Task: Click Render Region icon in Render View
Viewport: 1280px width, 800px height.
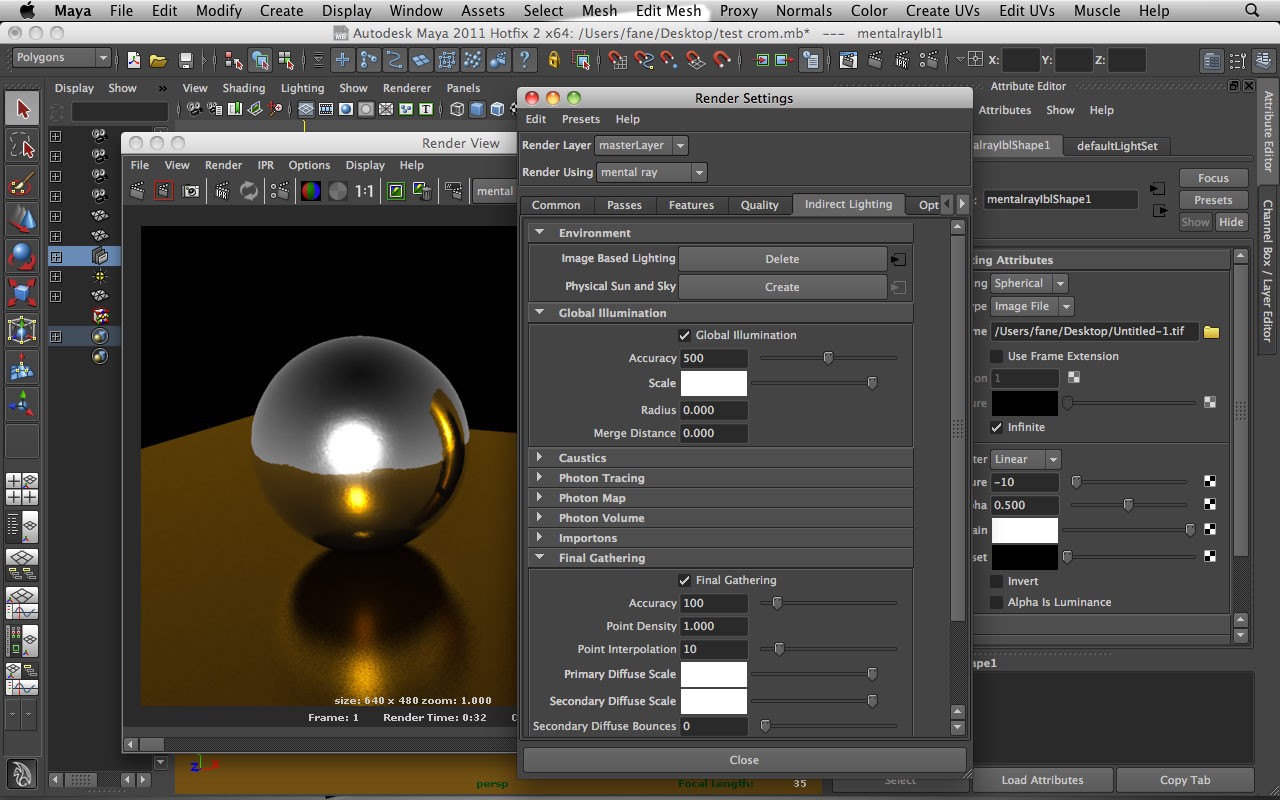Action: coord(164,191)
